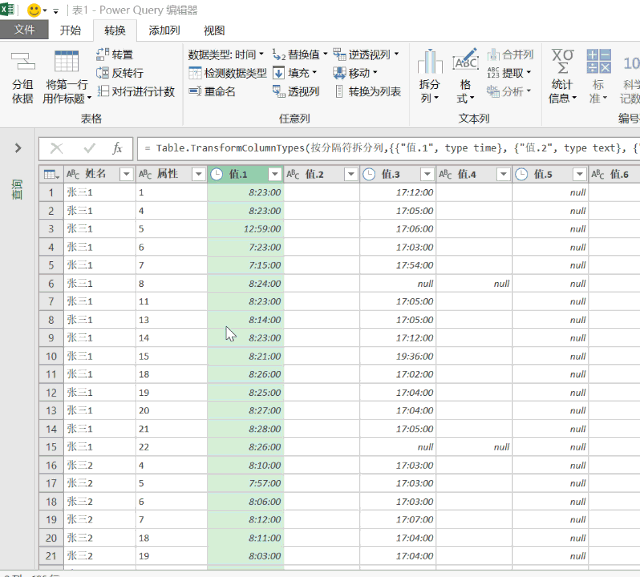This screenshot has height=577, width=640.
Task: Open 姓名 column filter dropdown
Action: point(126,174)
